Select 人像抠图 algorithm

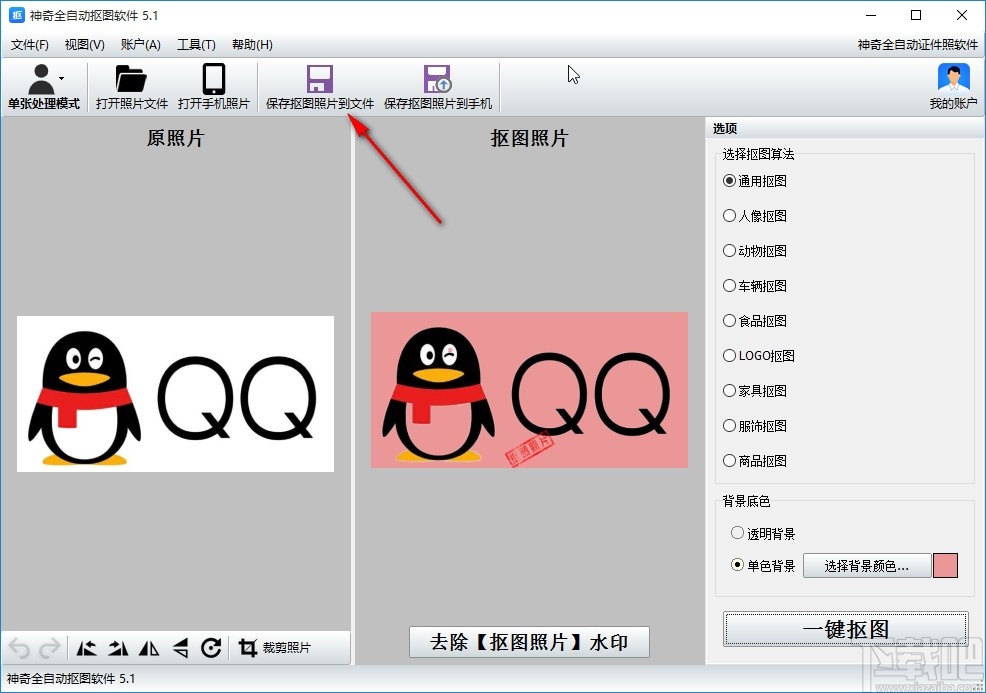pos(755,216)
